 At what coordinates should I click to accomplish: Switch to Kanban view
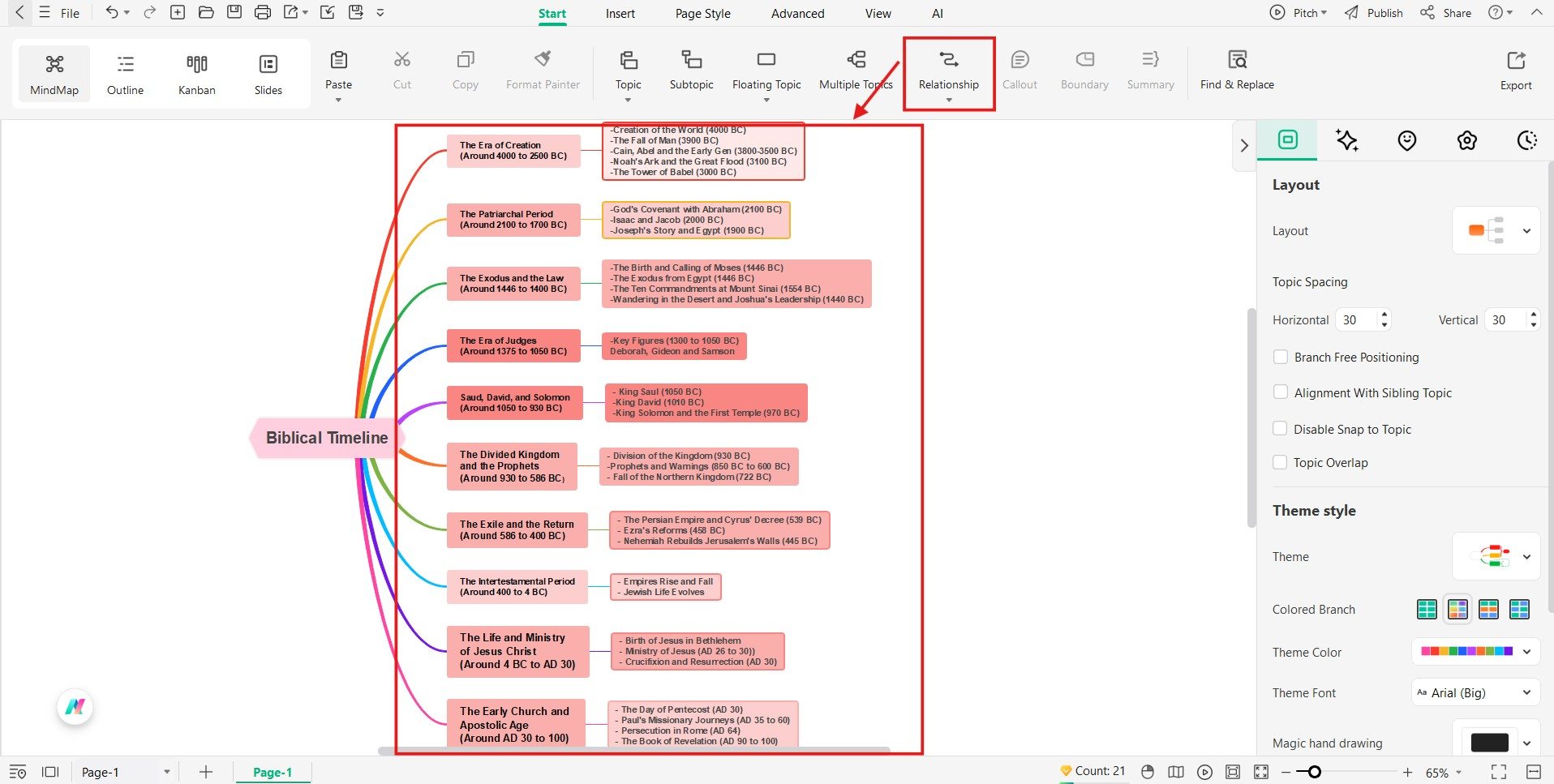coord(196,72)
